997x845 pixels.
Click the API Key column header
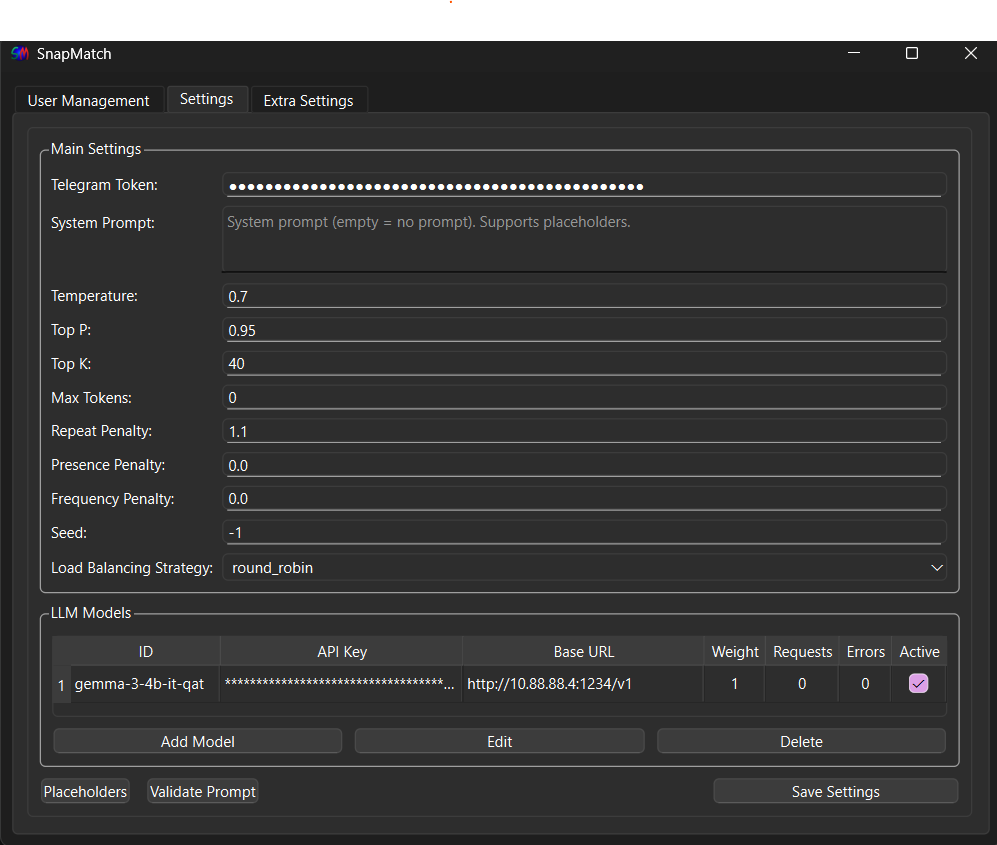341,652
